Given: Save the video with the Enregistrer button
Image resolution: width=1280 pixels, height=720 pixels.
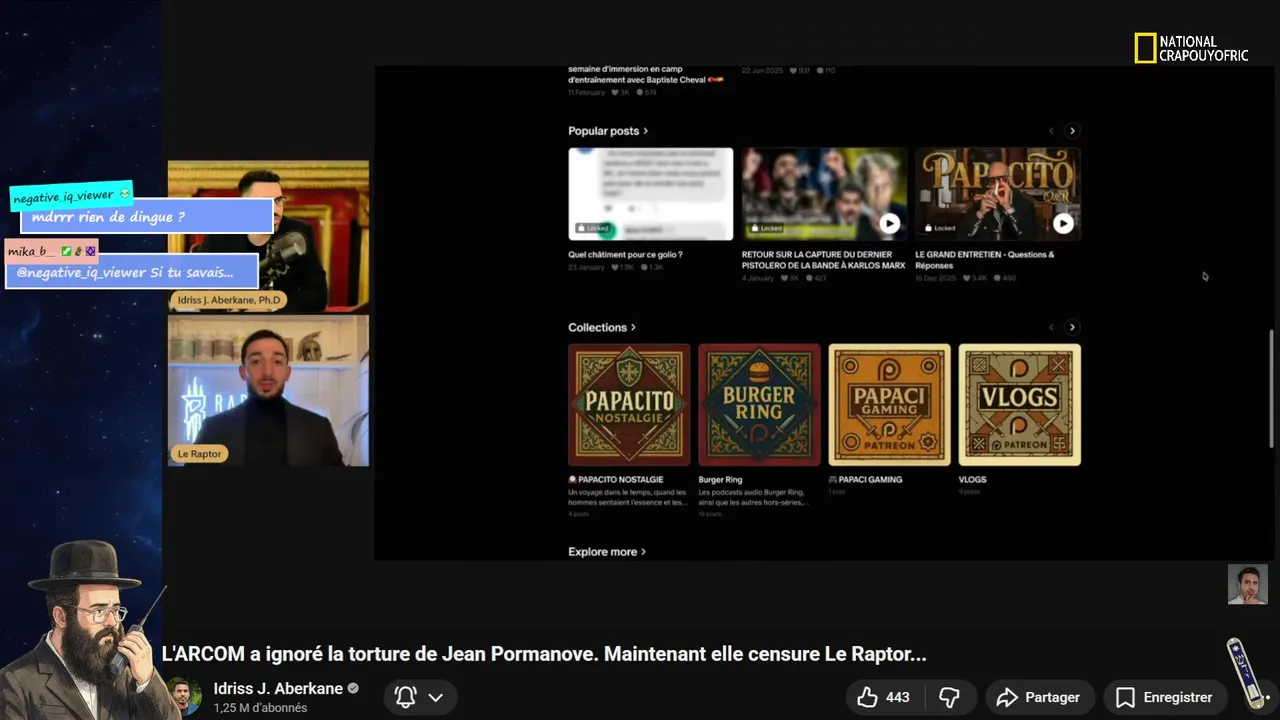Looking at the screenshot, I should 1164,697.
